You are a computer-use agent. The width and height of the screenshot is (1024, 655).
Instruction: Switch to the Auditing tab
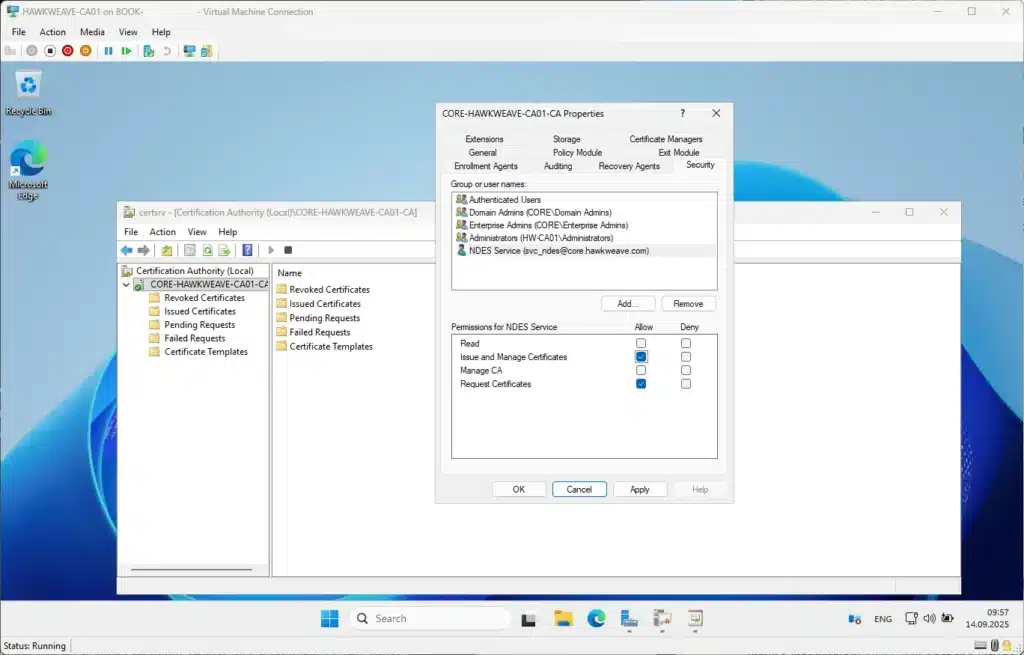[557, 166]
